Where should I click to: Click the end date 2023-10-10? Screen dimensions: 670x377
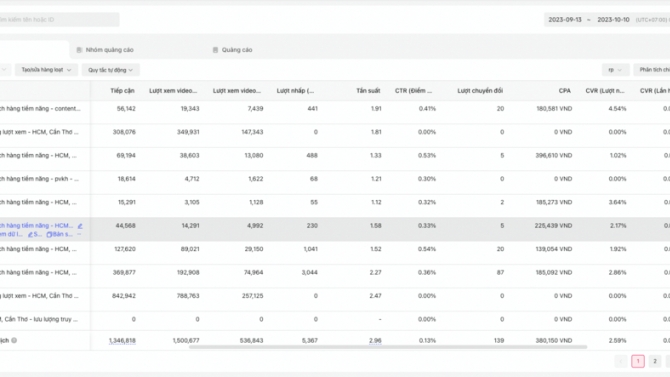[x=613, y=20]
